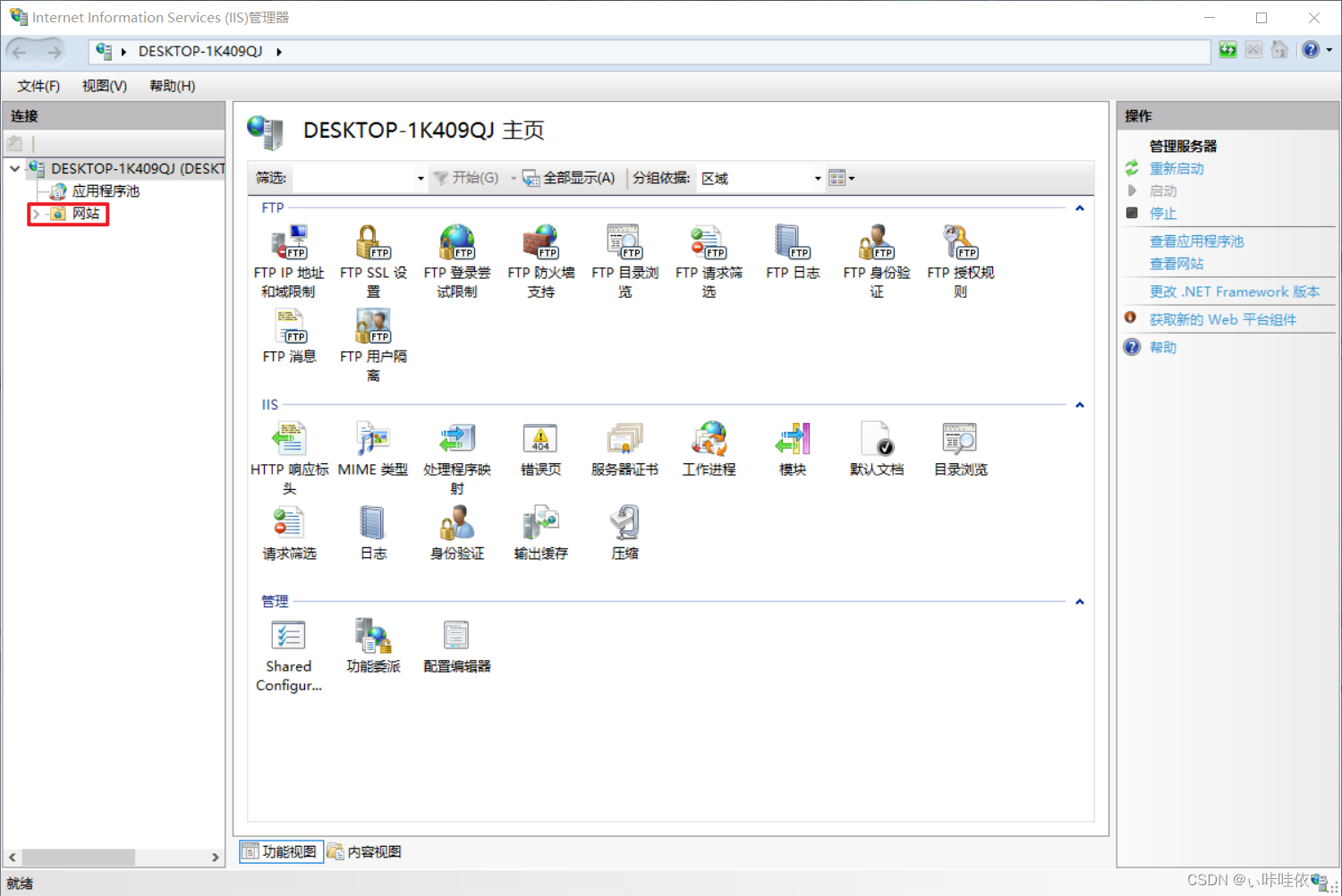Collapse the 管理 group section

point(1080,602)
